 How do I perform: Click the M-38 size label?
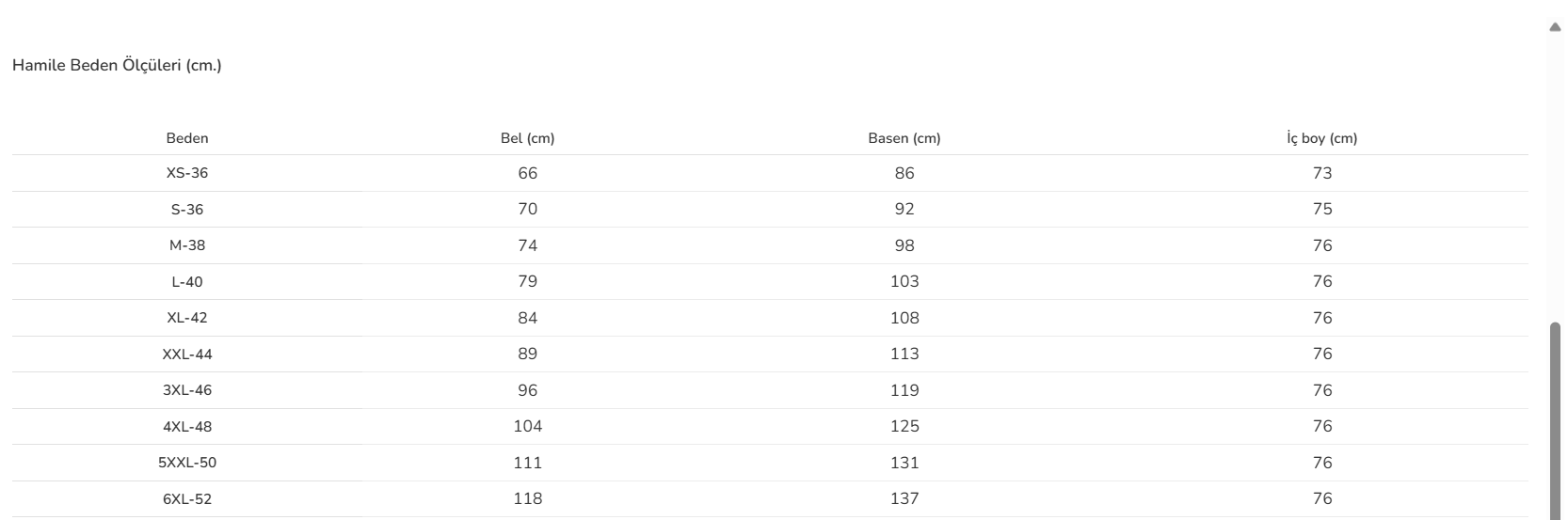pyautogui.click(x=187, y=245)
